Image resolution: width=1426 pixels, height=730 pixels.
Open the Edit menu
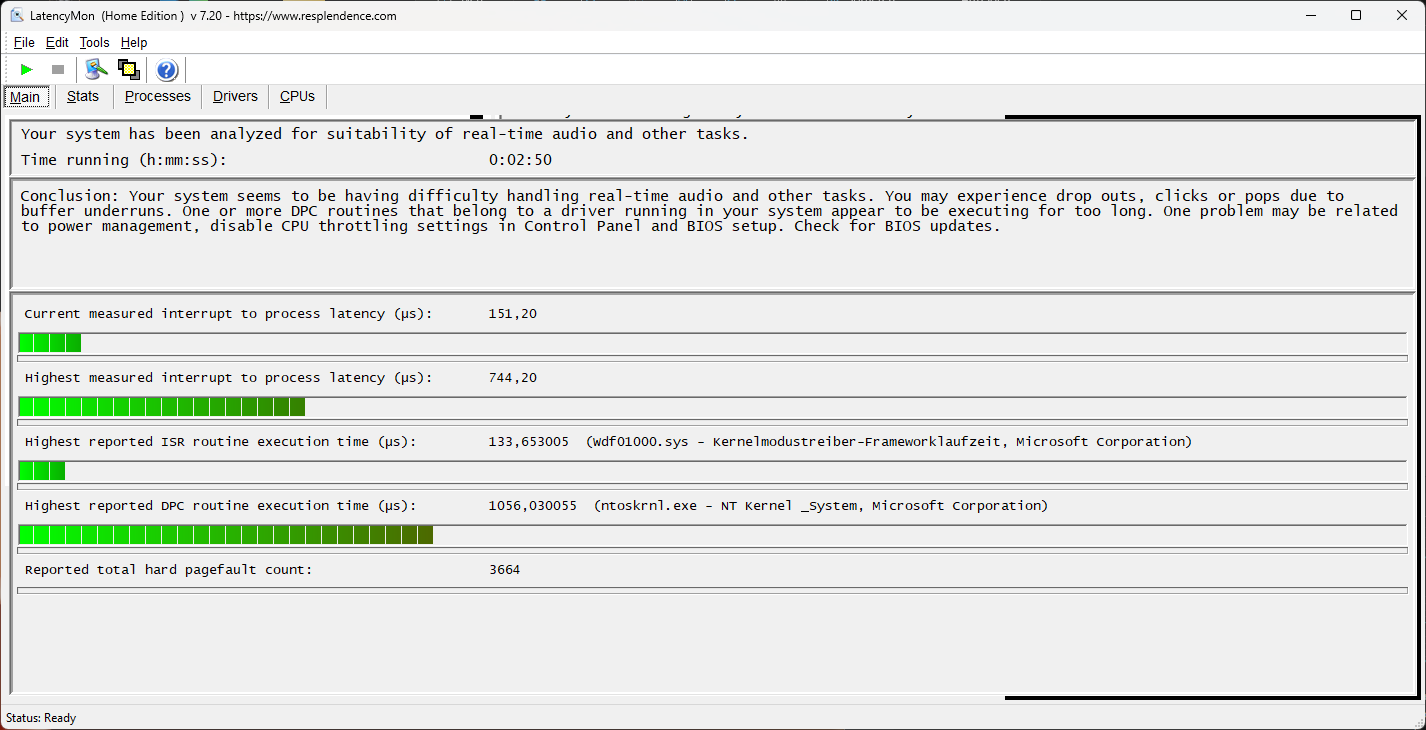pos(57,42)
